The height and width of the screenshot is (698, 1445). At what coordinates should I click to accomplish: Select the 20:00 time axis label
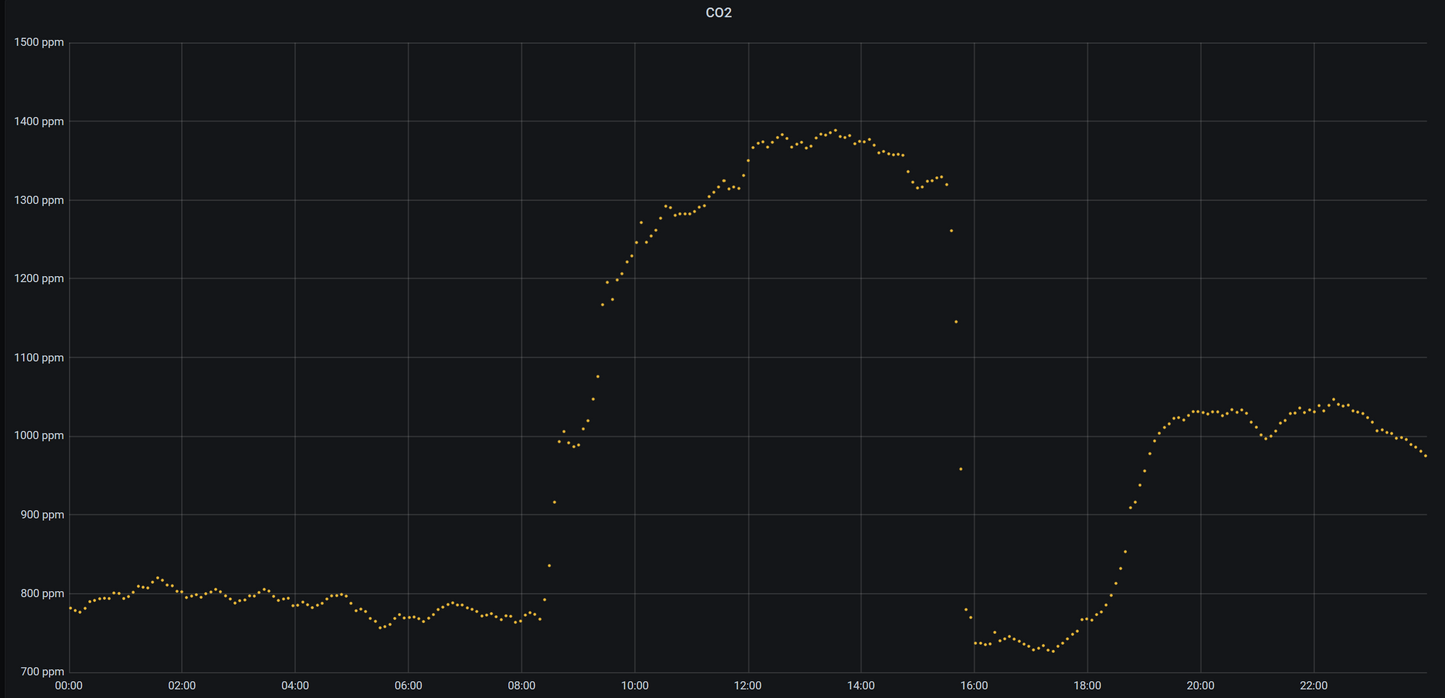coord(1200,686)
